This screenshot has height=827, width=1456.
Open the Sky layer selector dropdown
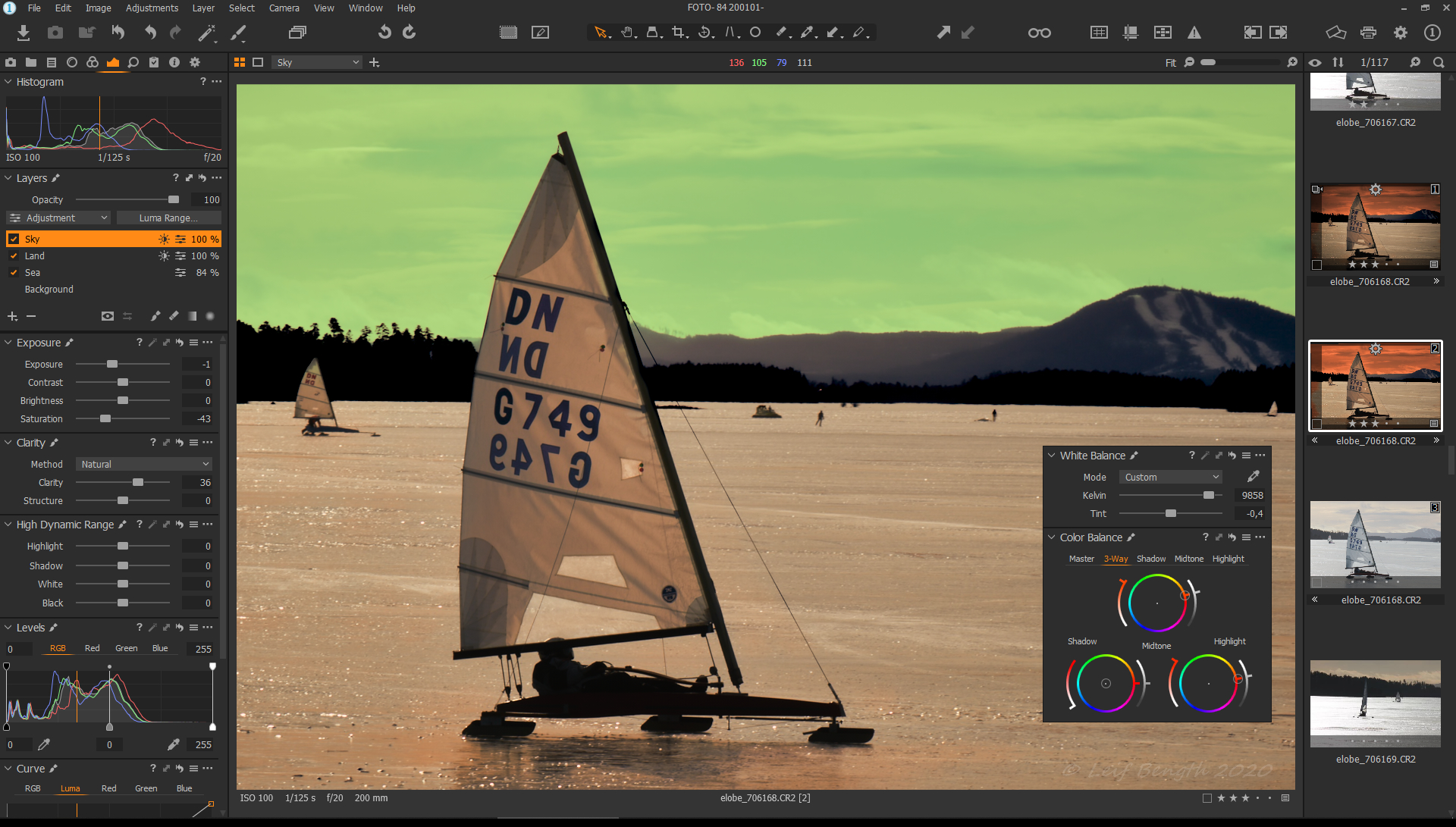pyautogui.click(x=317, y=62)
